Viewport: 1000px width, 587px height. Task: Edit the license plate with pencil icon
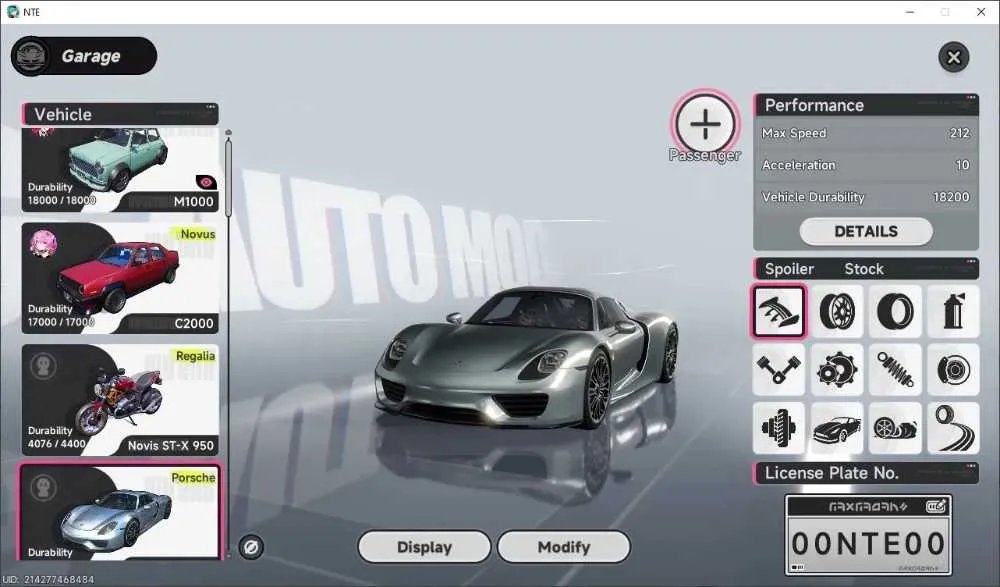[x=936, y=507]
